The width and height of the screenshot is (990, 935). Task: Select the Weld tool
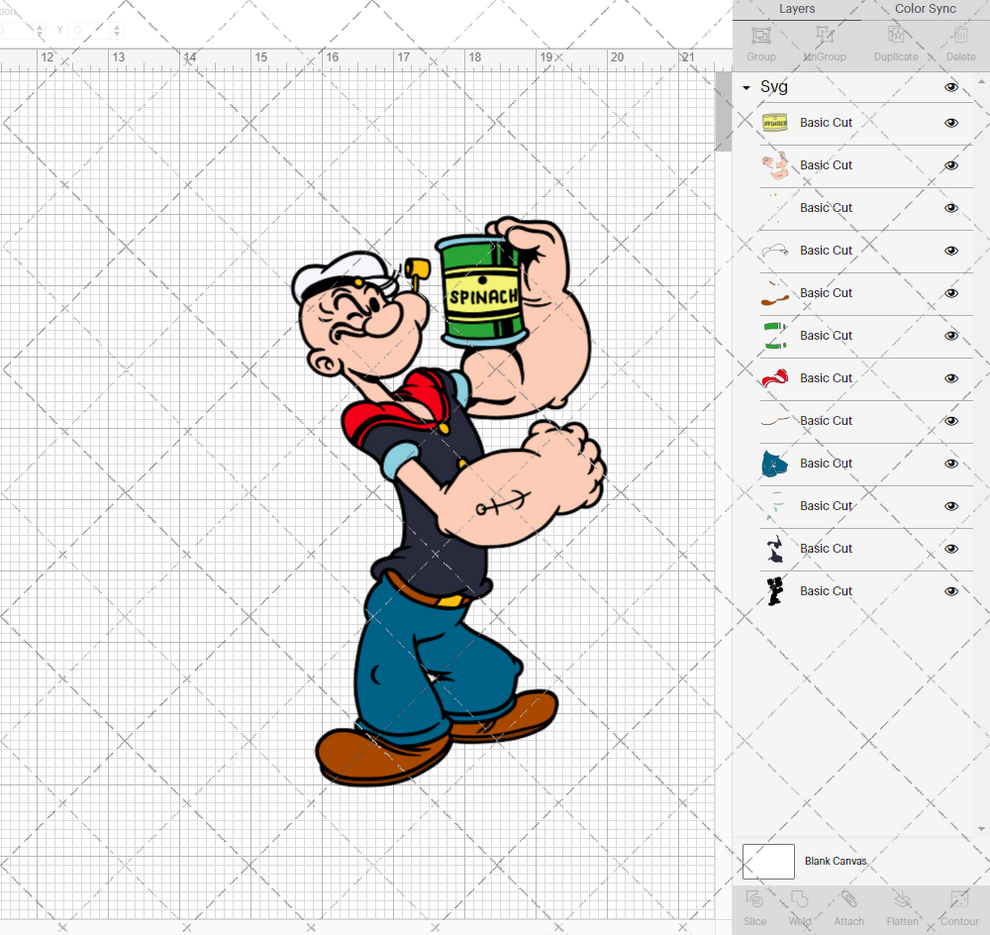point(800,908)
